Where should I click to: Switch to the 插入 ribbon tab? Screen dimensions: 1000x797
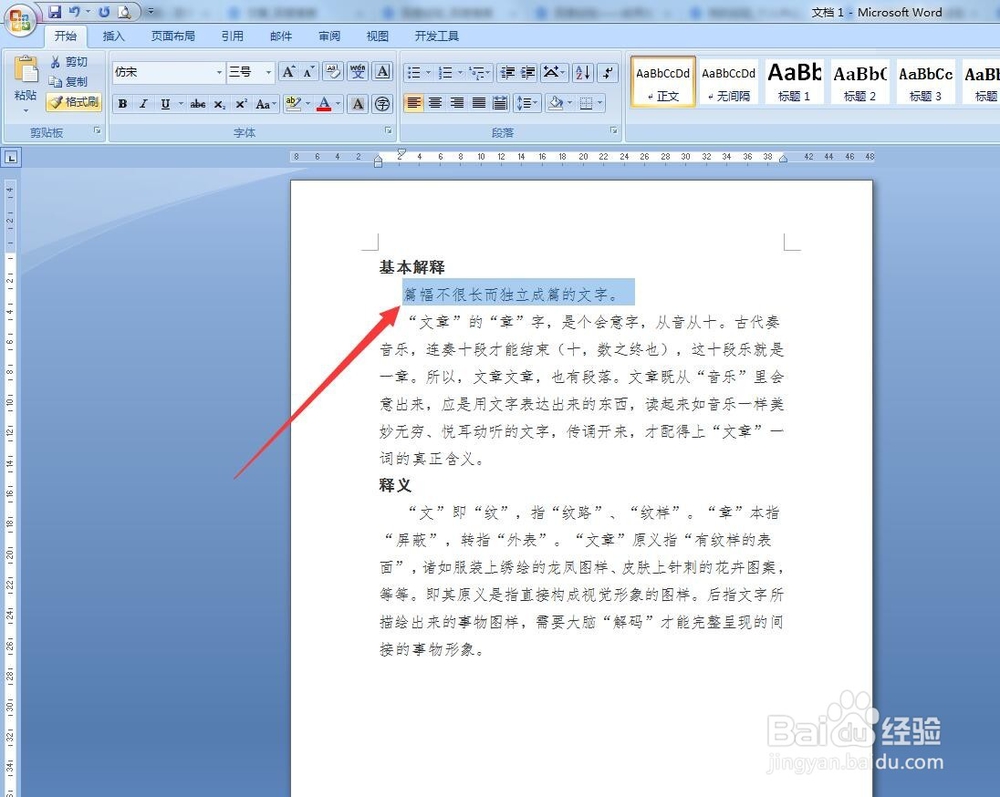click(114, 36)
